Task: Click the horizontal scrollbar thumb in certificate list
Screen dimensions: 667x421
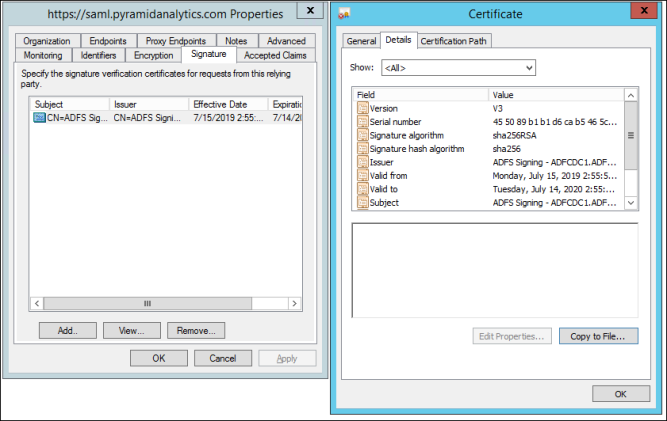Action: tap(148, 303)
